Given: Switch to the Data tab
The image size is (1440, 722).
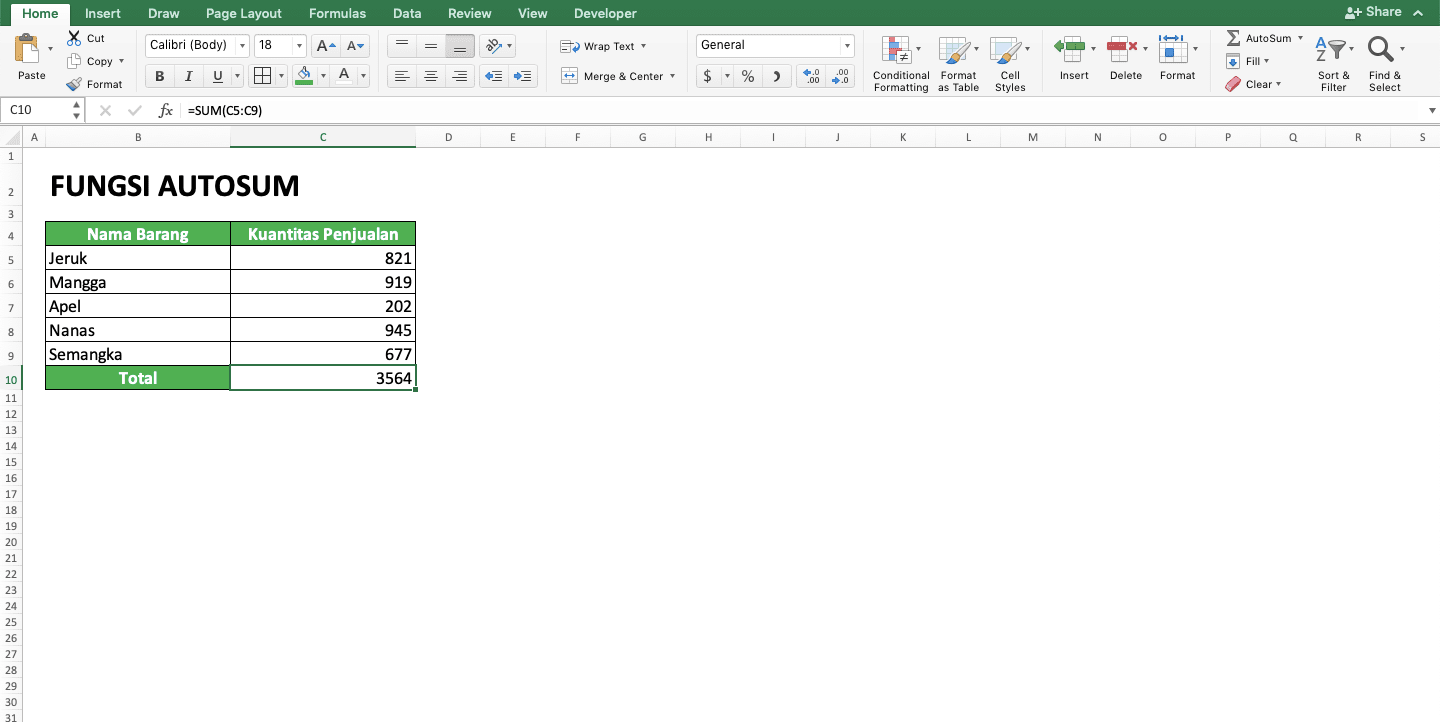Looking at the screenshot, I should (x=407, y=13).
